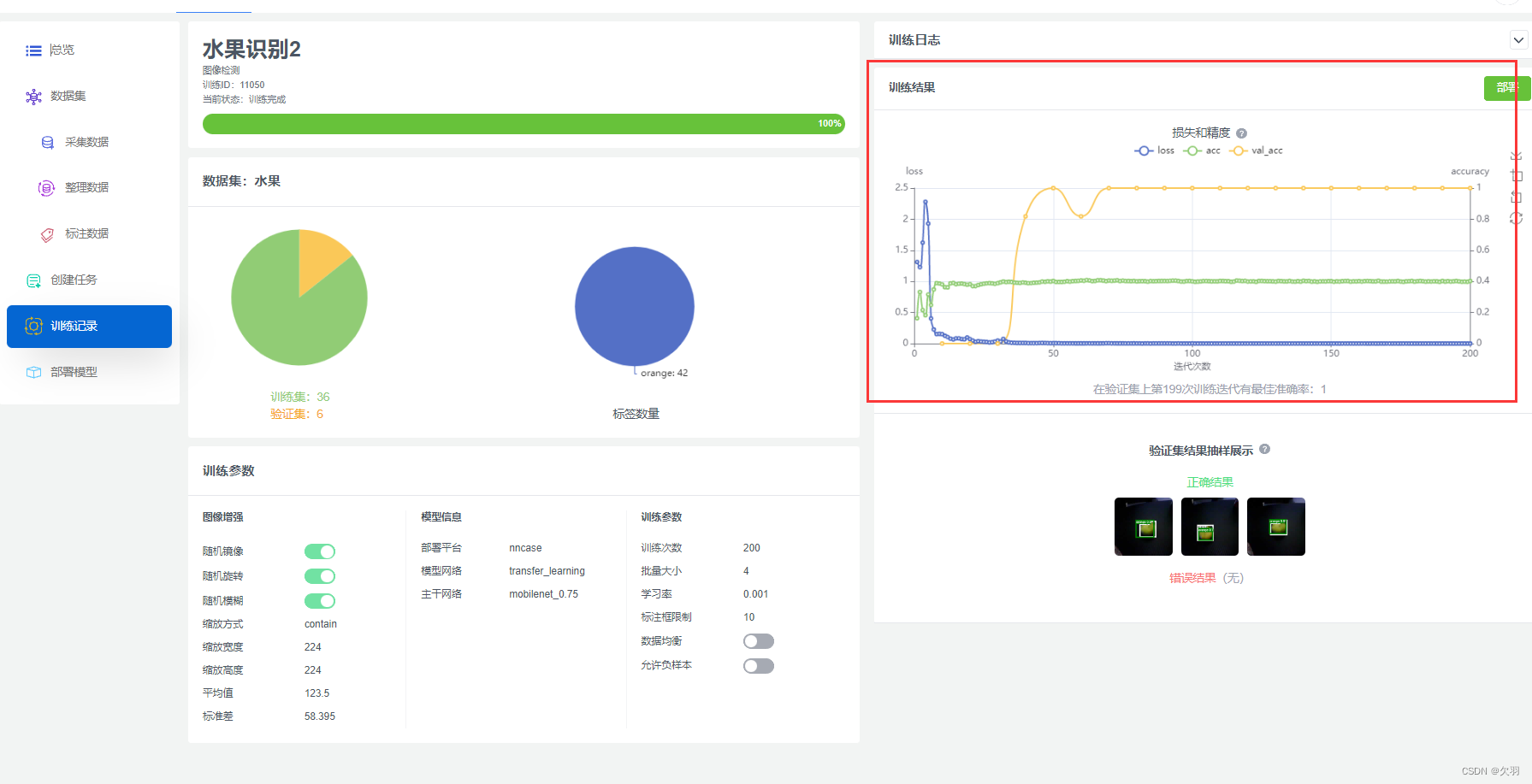
Task: Enable the 允许负样本 switch
Action: (x=759, y=666)
